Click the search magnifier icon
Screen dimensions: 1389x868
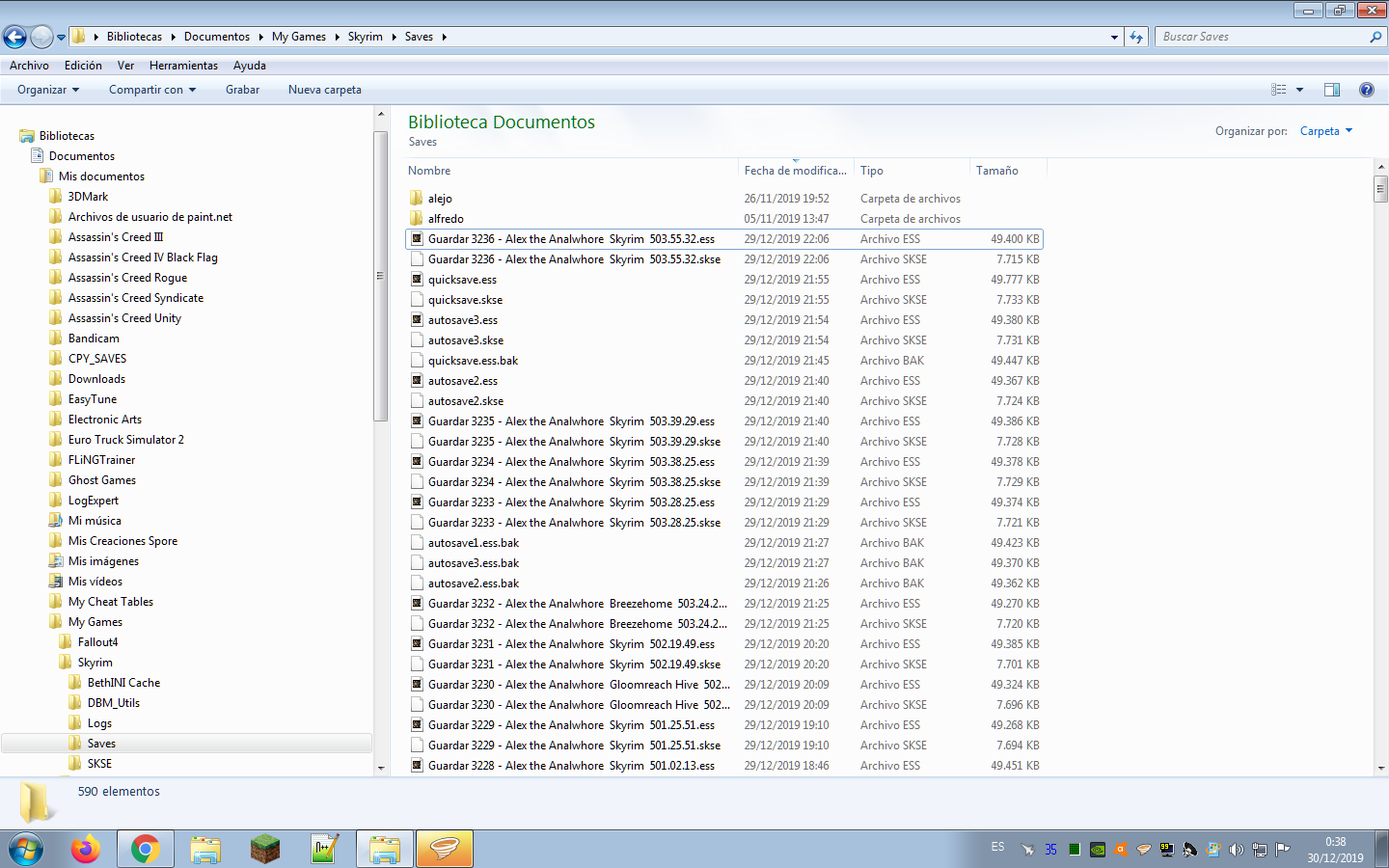(x=1375, y=37)
